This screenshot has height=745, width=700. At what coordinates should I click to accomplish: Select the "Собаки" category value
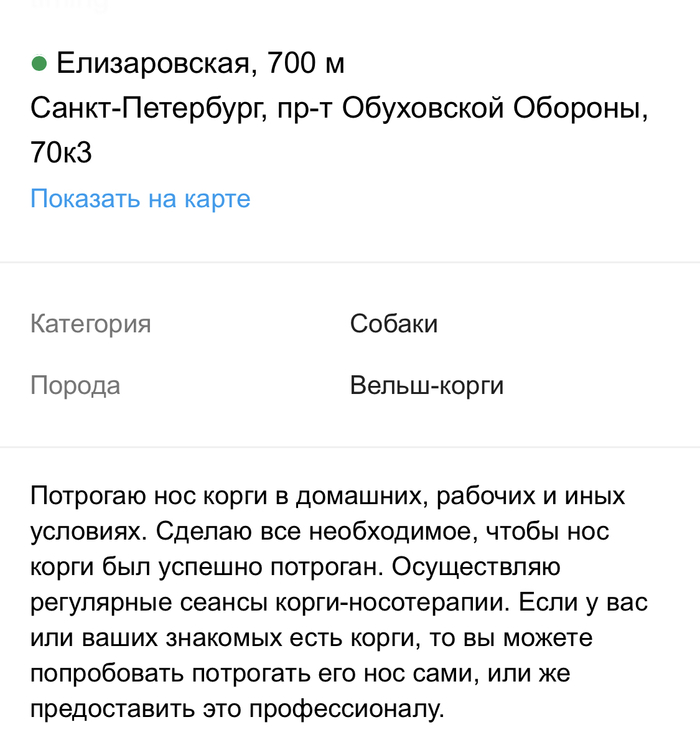(393, 324)
